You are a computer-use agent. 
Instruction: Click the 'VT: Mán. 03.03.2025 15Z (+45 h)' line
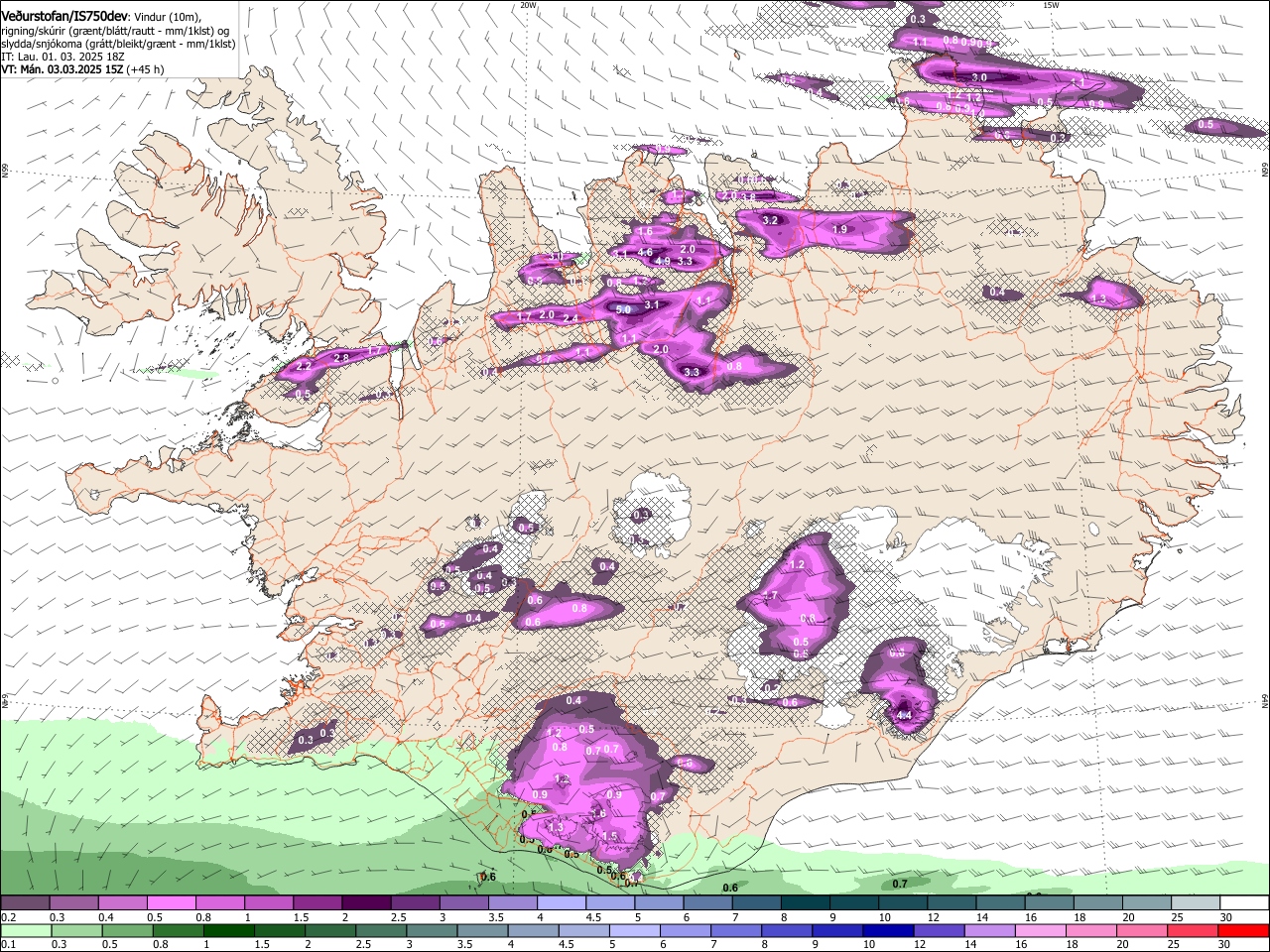[x=82, y=69]
